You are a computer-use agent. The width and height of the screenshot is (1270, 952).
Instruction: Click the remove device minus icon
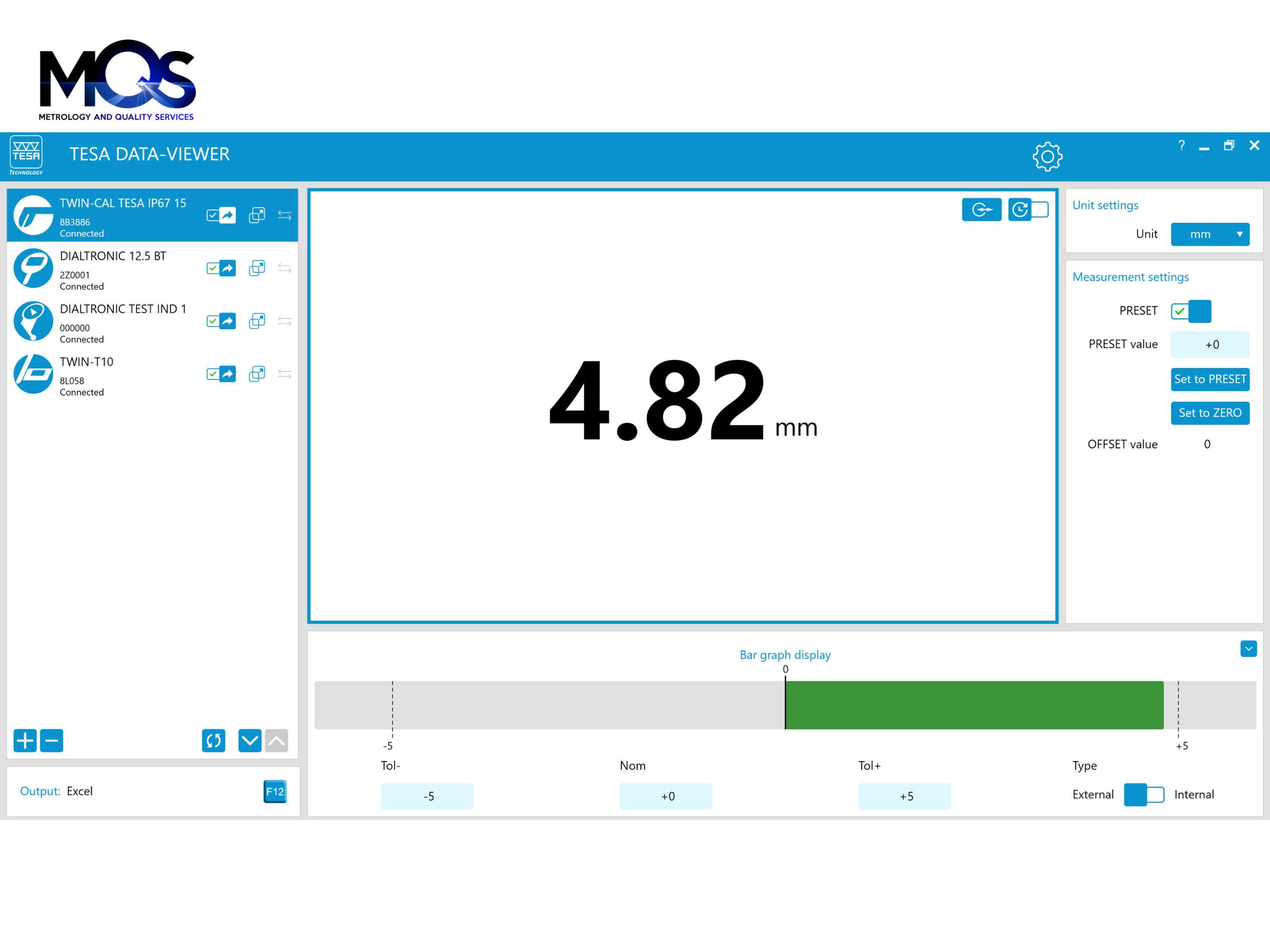tap(52, 741)
